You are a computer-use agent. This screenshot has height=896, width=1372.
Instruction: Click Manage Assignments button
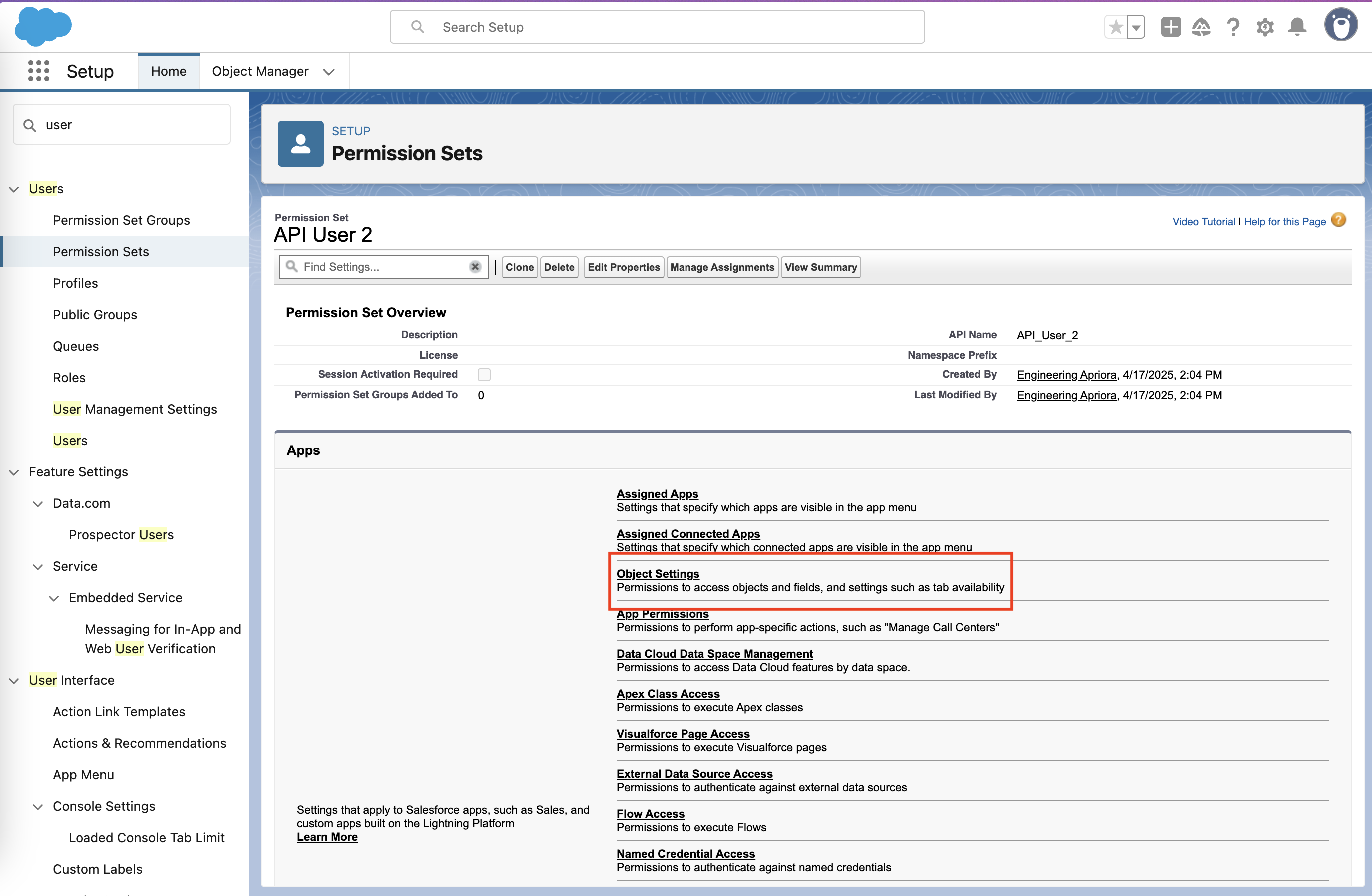point(722,267)
